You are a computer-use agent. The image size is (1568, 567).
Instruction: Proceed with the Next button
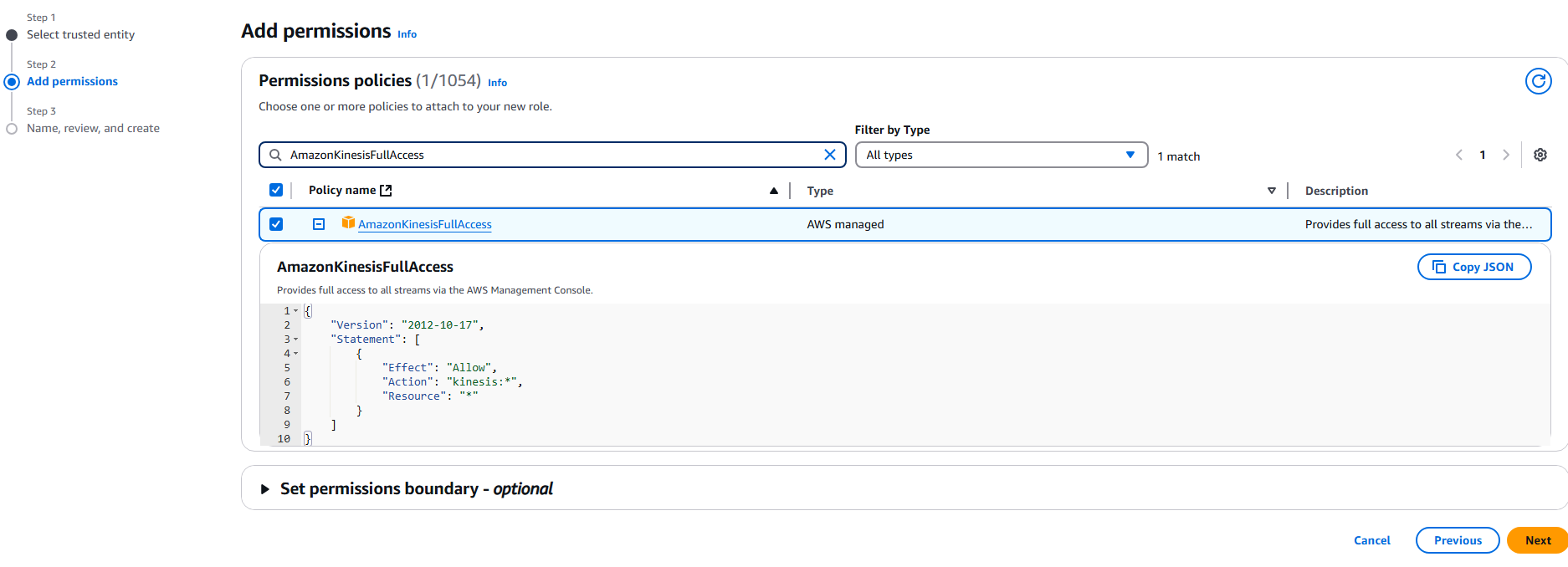(x=1537, y=540)
